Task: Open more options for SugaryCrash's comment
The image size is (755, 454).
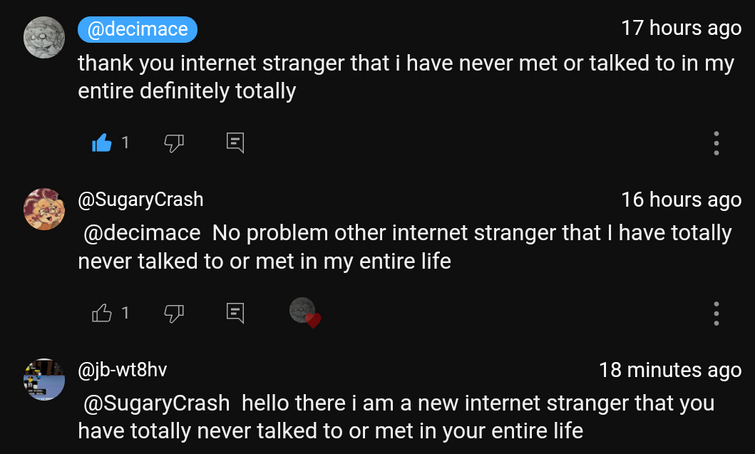Action: click(717, 313)
